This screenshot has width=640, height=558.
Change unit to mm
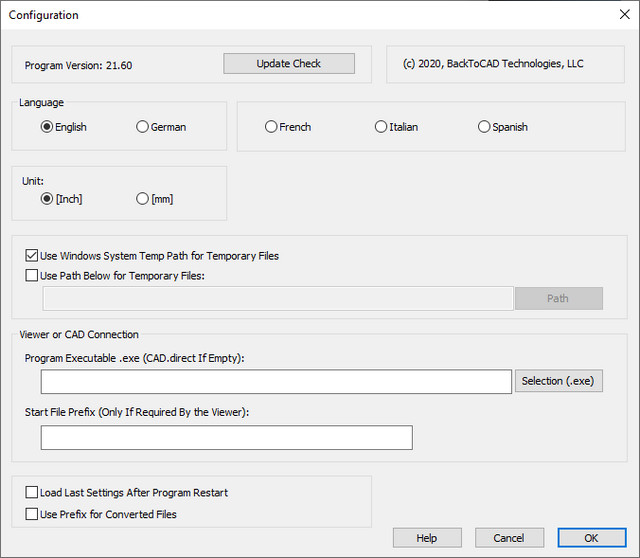143,199
